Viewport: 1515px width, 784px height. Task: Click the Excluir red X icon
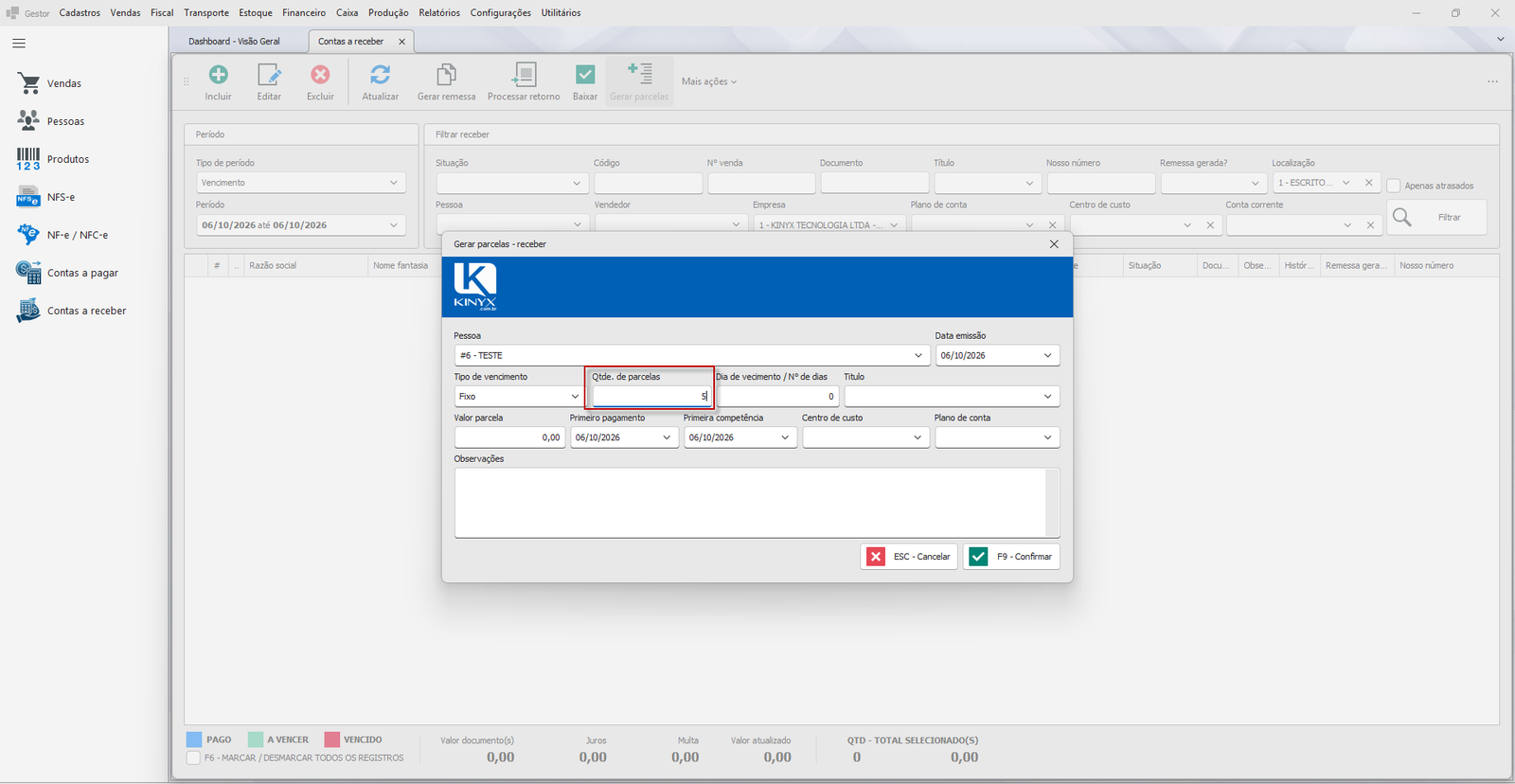[320, 75]
